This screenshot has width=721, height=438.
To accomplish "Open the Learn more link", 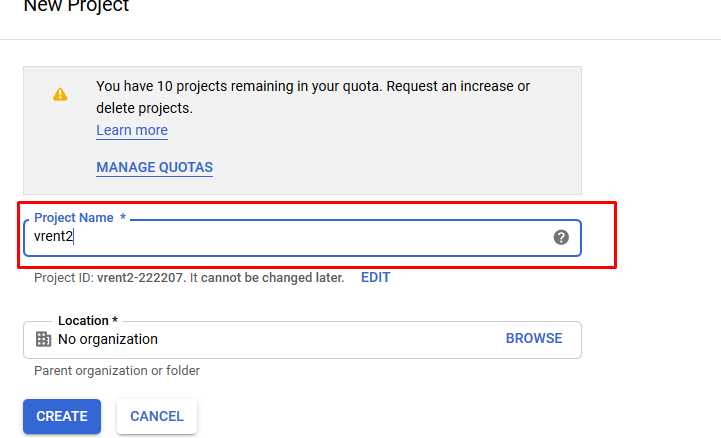I will click(x=132, y=130).
